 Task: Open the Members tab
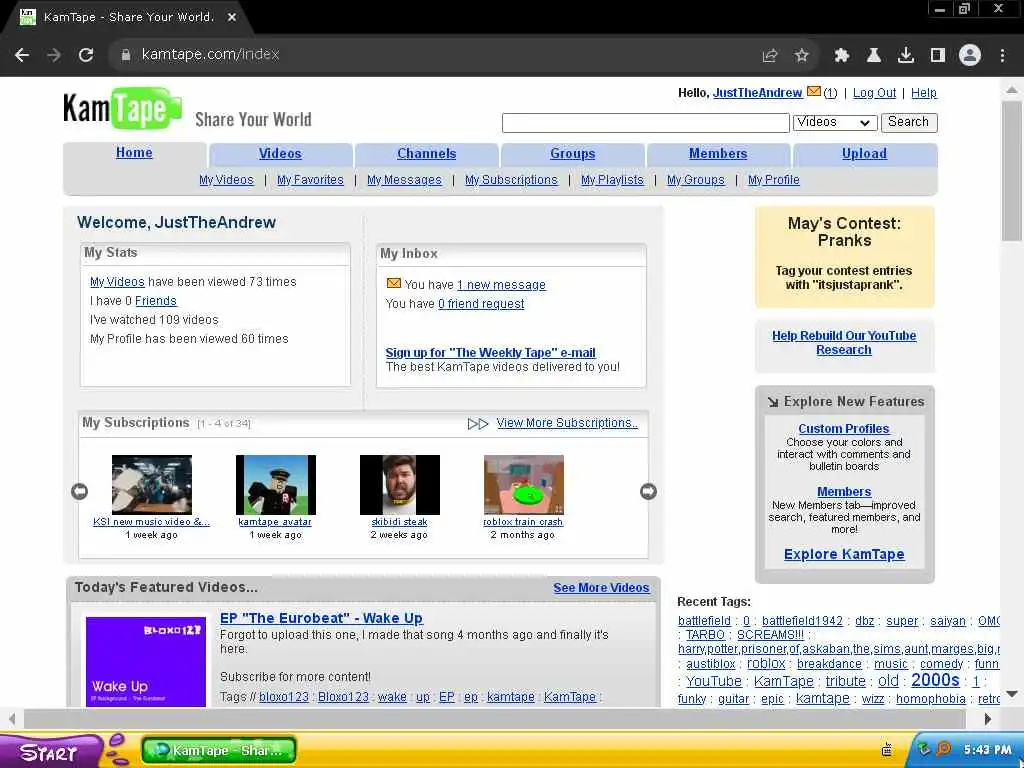718,154
